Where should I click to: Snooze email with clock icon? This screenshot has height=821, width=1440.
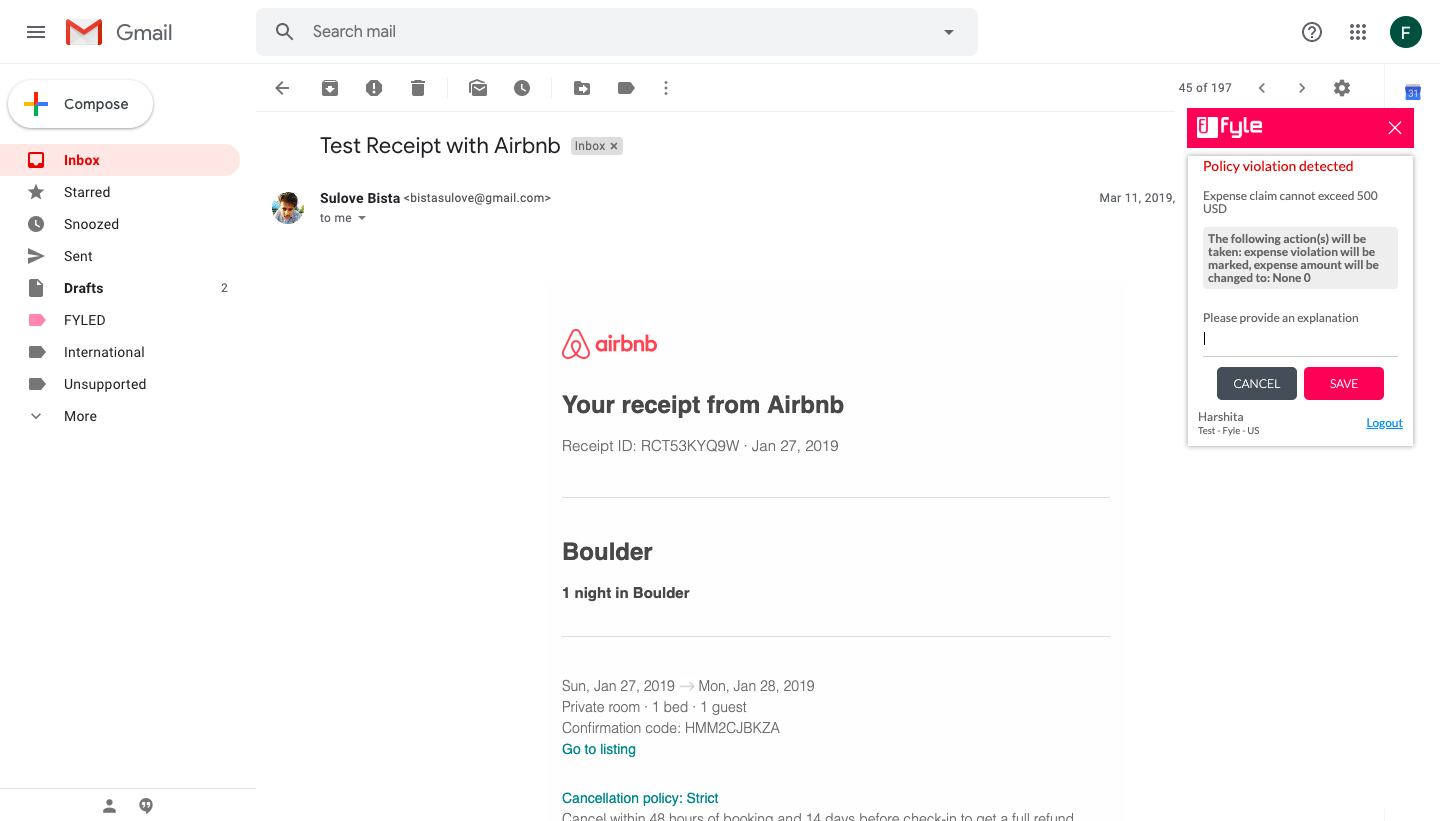point(522,88)
